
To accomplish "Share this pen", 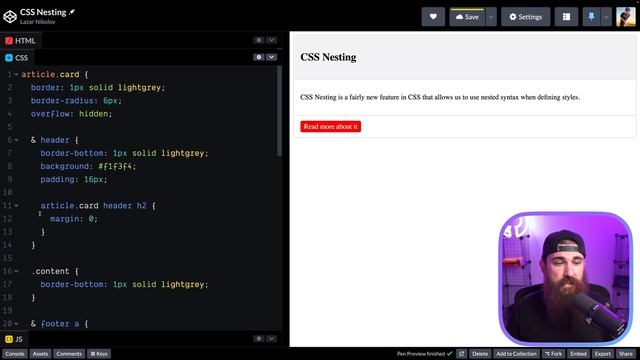I will 626,354.
